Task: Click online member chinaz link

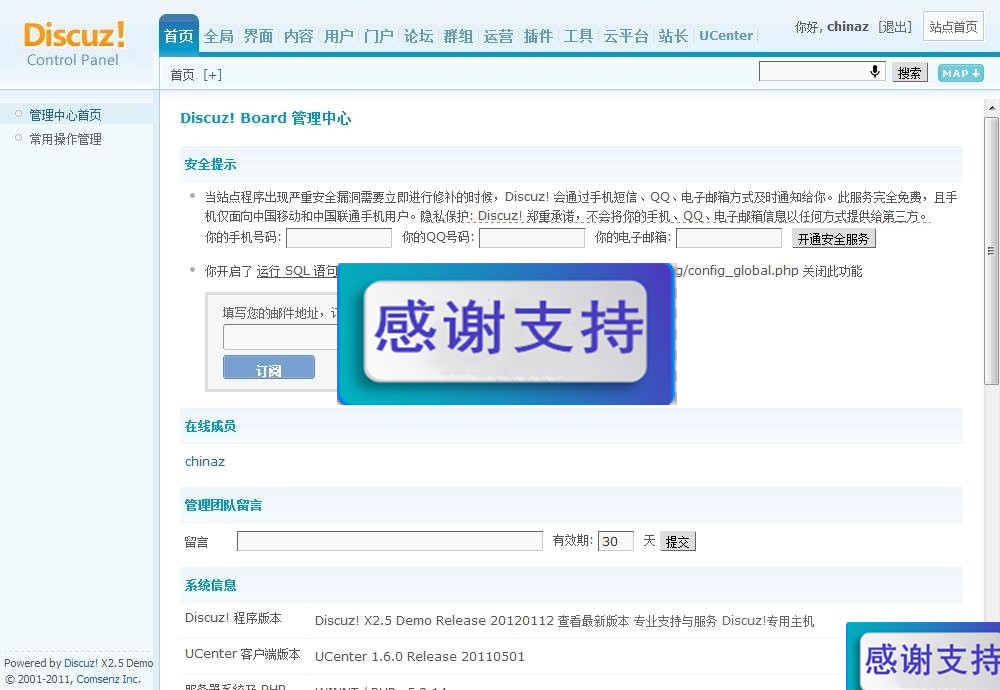Action: coord(205,462)
